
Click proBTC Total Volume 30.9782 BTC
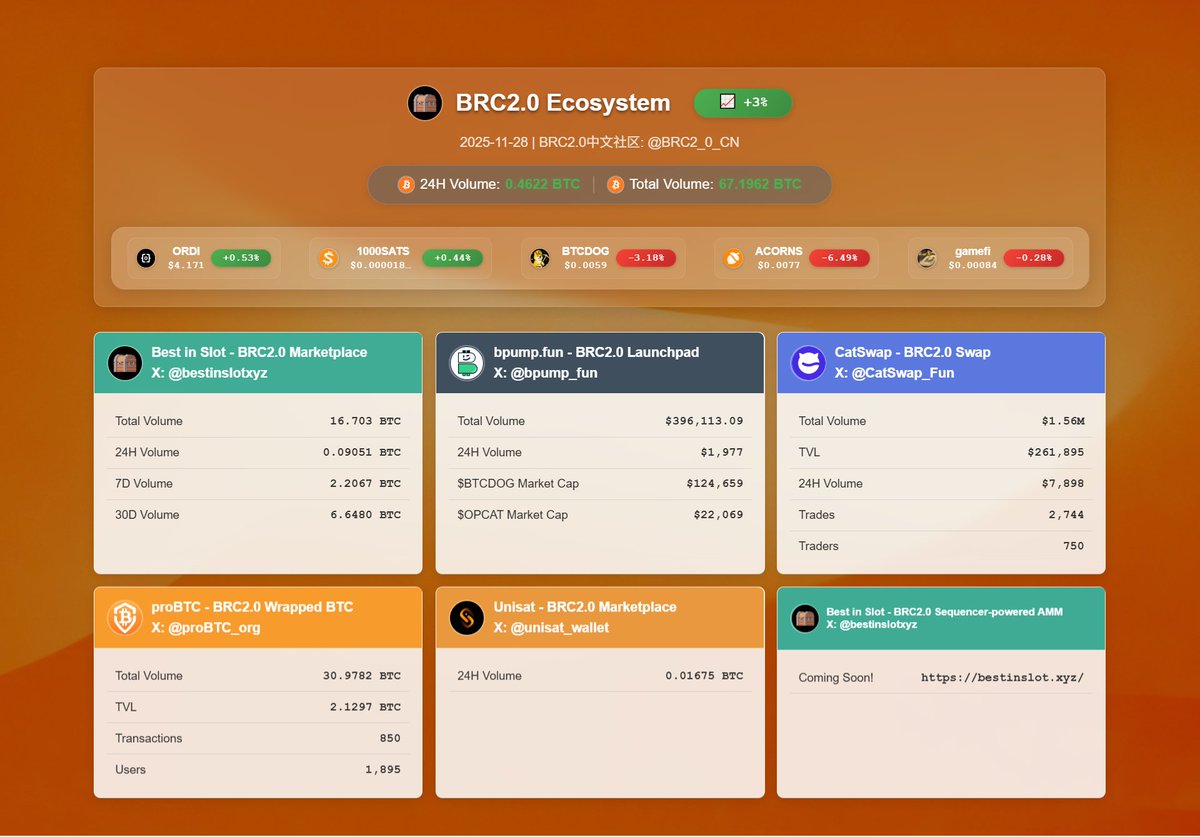362,676
